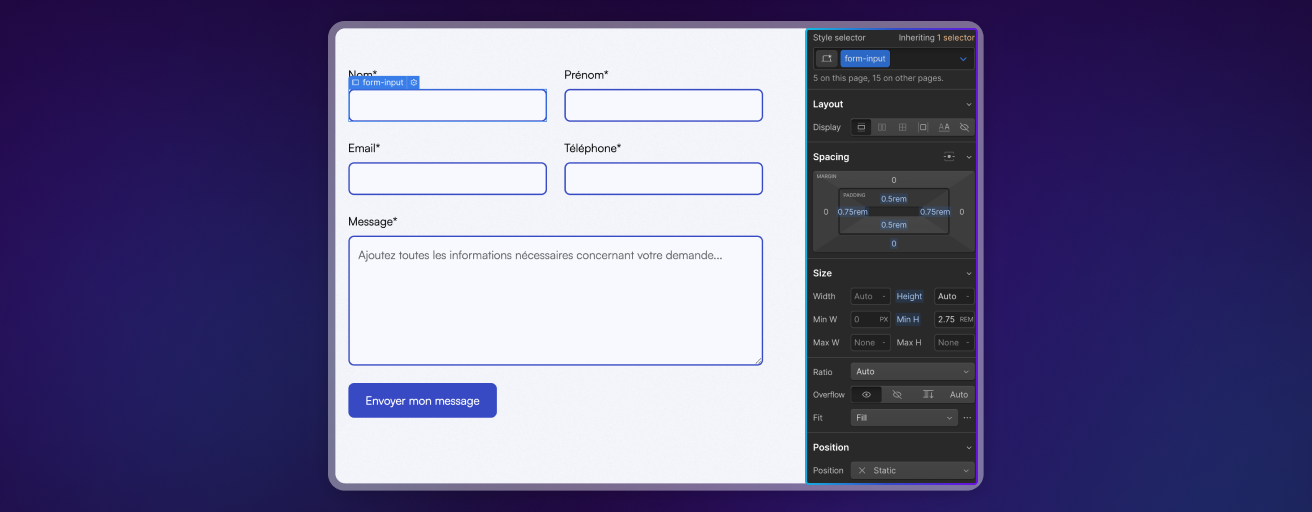Click the Nom input field
Screen dimensions: 1312x512
447,105
